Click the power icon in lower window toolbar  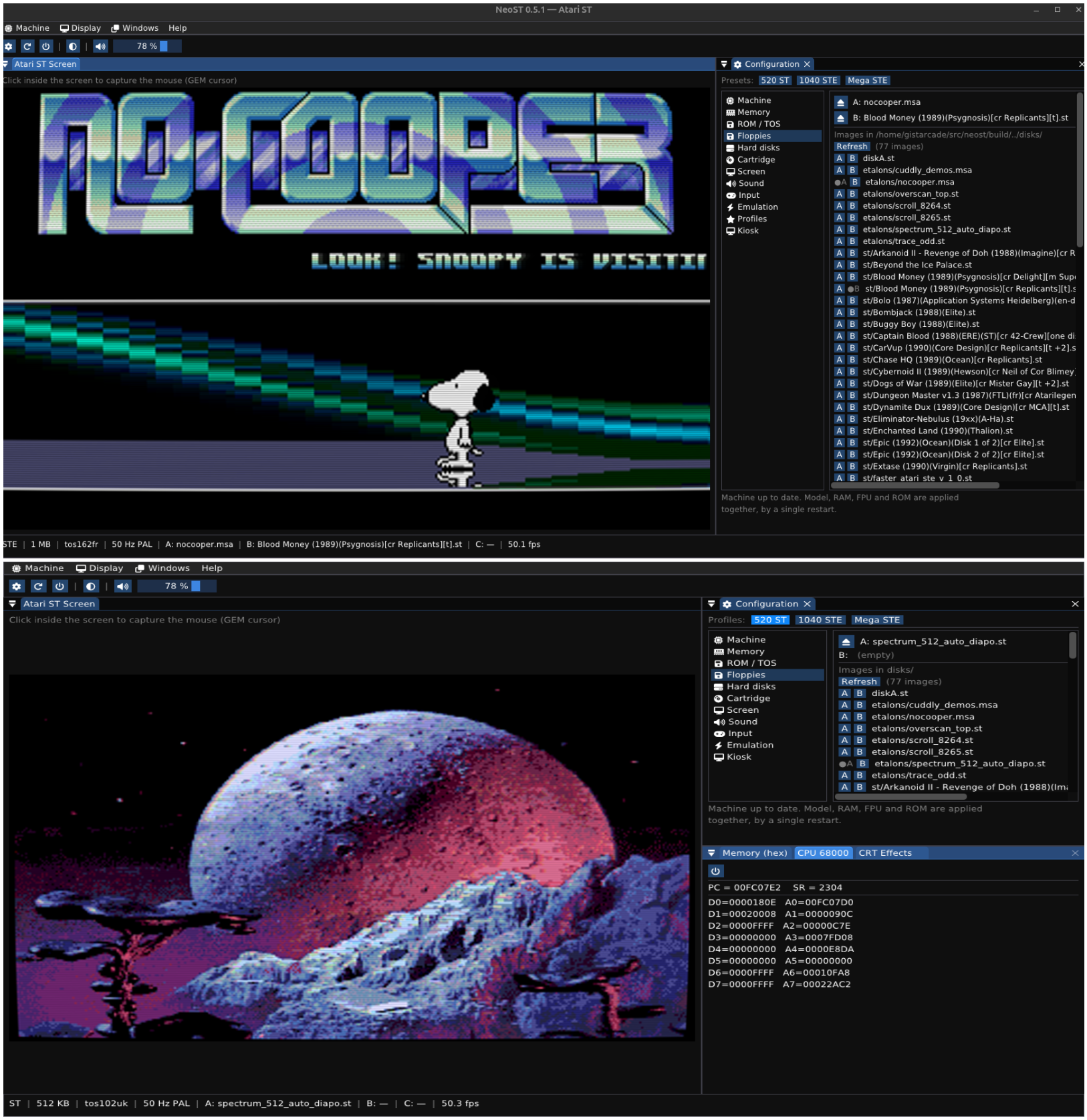(x=59, y=586)
